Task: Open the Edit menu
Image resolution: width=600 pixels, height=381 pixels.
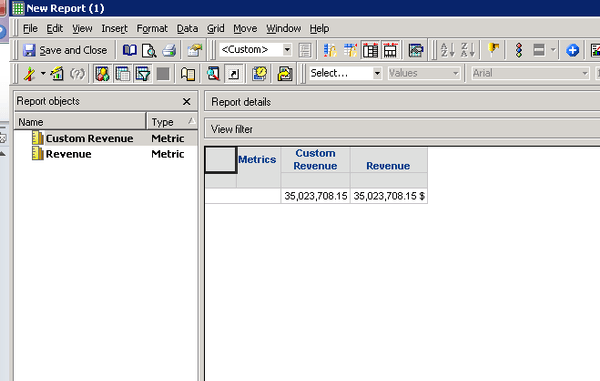Action: 55,29
